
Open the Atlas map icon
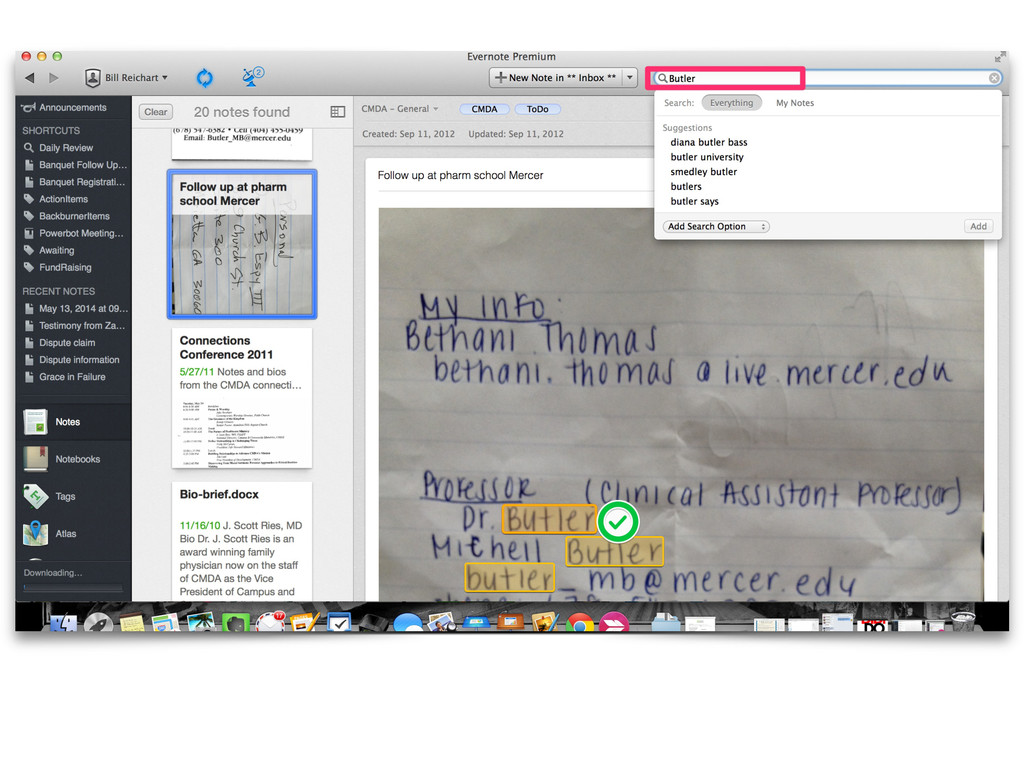pos(35,534)
